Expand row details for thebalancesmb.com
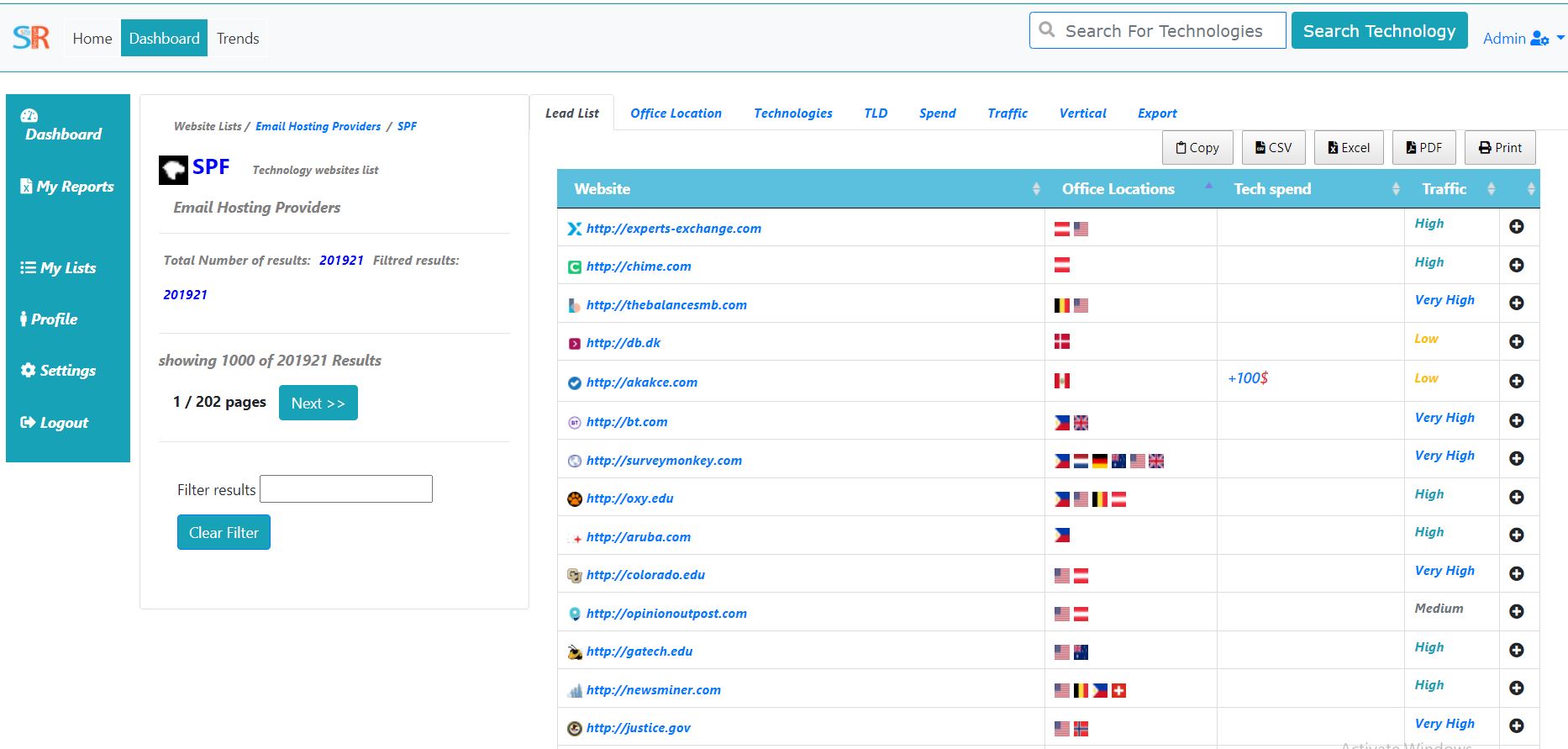This screenshot has width=1568, height=749. pos(1517,303)
